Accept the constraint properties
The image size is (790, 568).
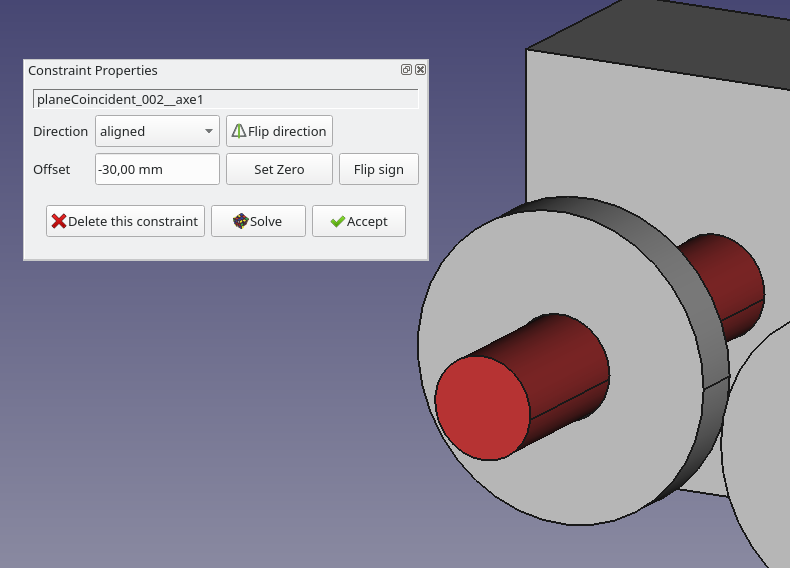click(x=359, y=221)
